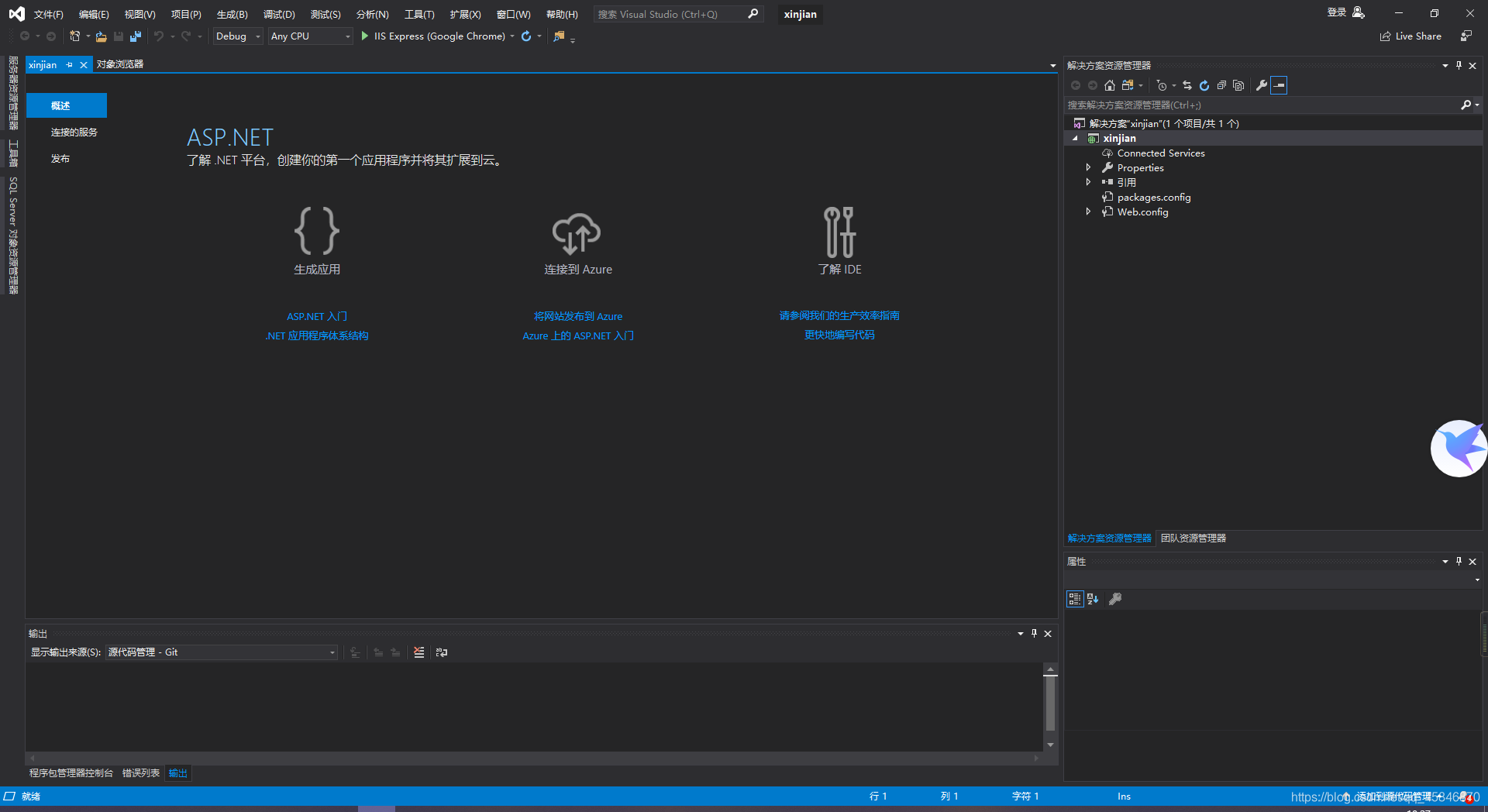
Task: Click the Home icon in Solution Explorer
Action: (1110, 85)
